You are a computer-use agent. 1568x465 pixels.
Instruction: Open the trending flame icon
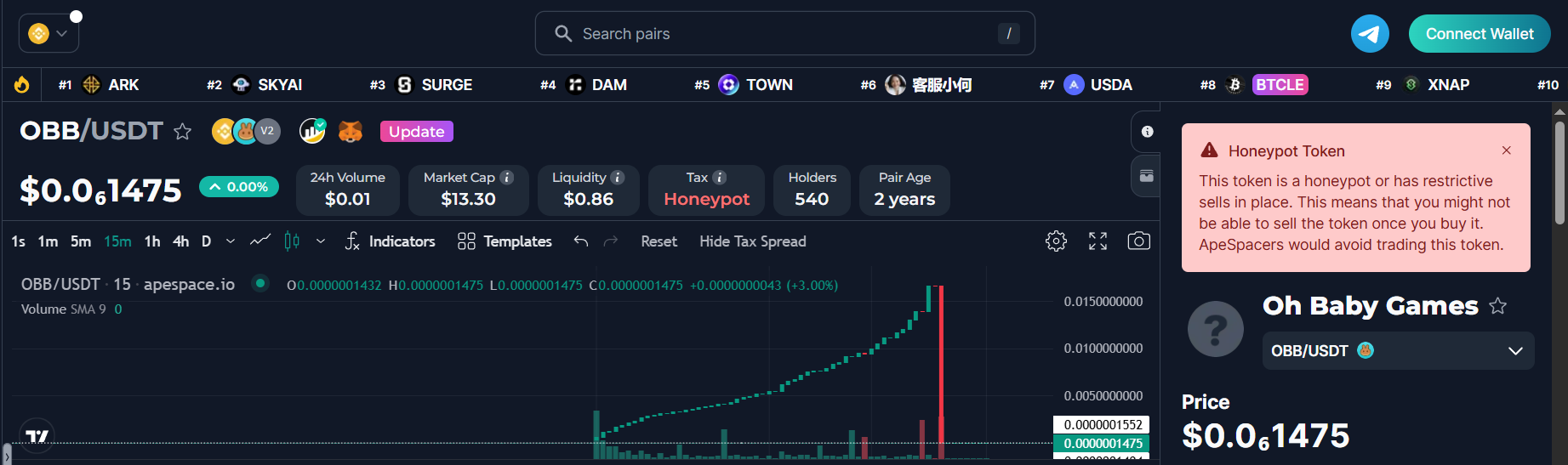pos(22,85)
